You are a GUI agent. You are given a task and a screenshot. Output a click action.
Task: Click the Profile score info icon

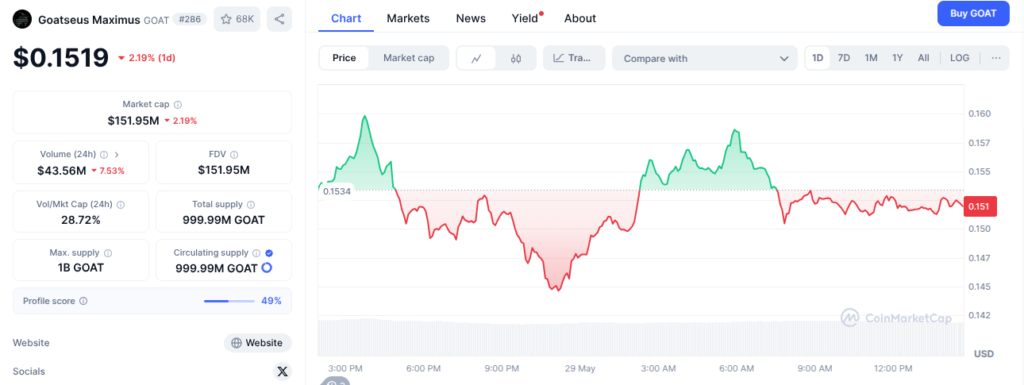[84, 301]
